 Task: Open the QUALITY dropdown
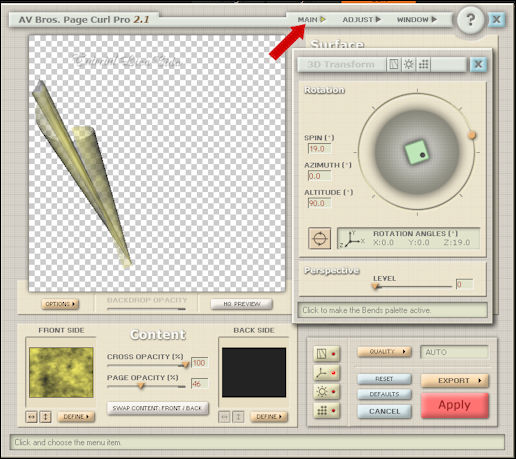[x=384, y=352]
